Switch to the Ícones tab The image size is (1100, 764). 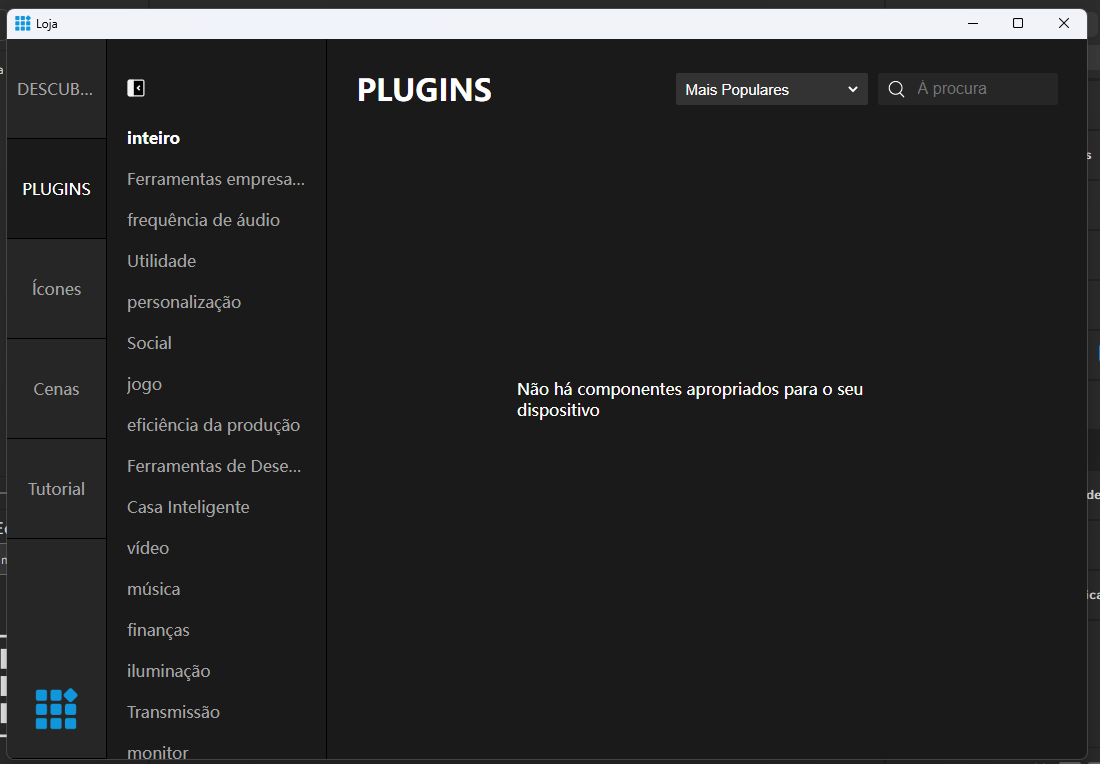(x=55, y=288)
